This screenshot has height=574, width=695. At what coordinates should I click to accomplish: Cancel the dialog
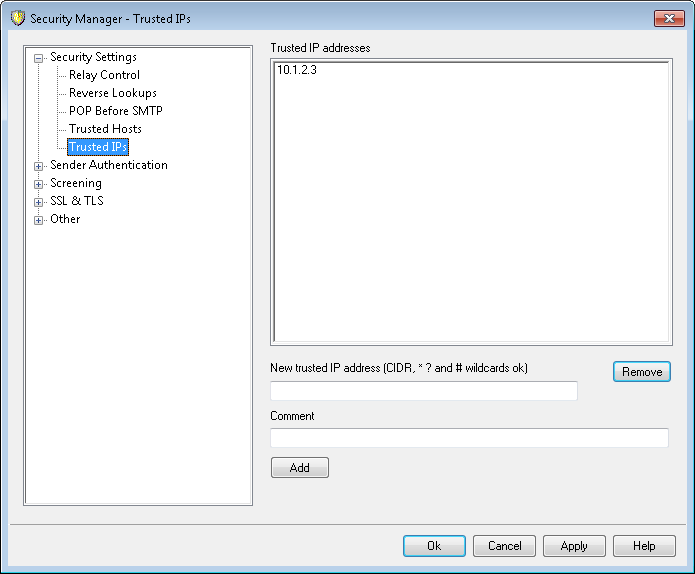pos(504,546)
